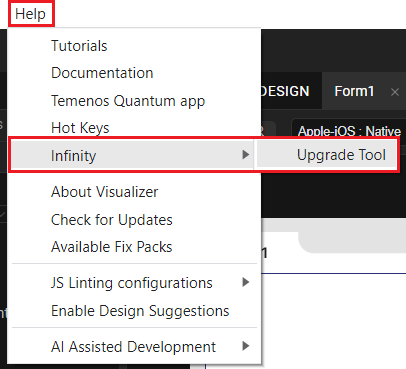Open the Apple-iOS : Native platform dropdown
The height and width of the screenshot is (369, 406).
(x=349, y=131)
